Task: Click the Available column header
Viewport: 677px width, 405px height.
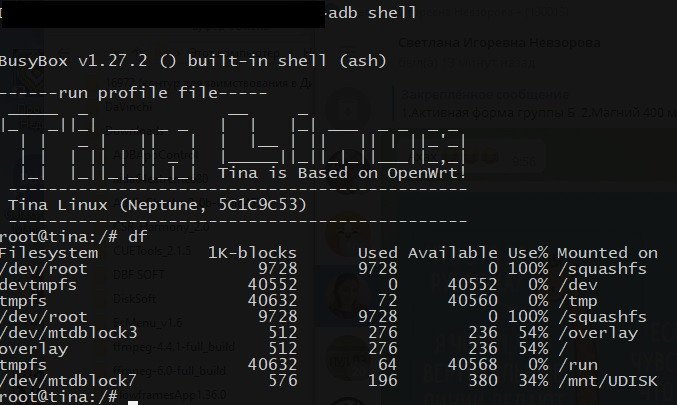Action: click(x=452, y=253)
